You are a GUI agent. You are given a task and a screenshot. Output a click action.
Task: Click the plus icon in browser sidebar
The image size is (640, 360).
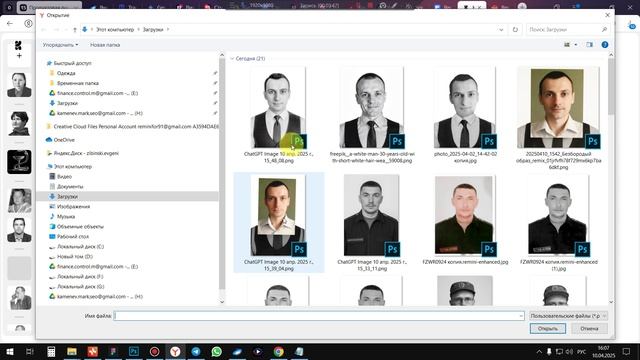point(19,56)
